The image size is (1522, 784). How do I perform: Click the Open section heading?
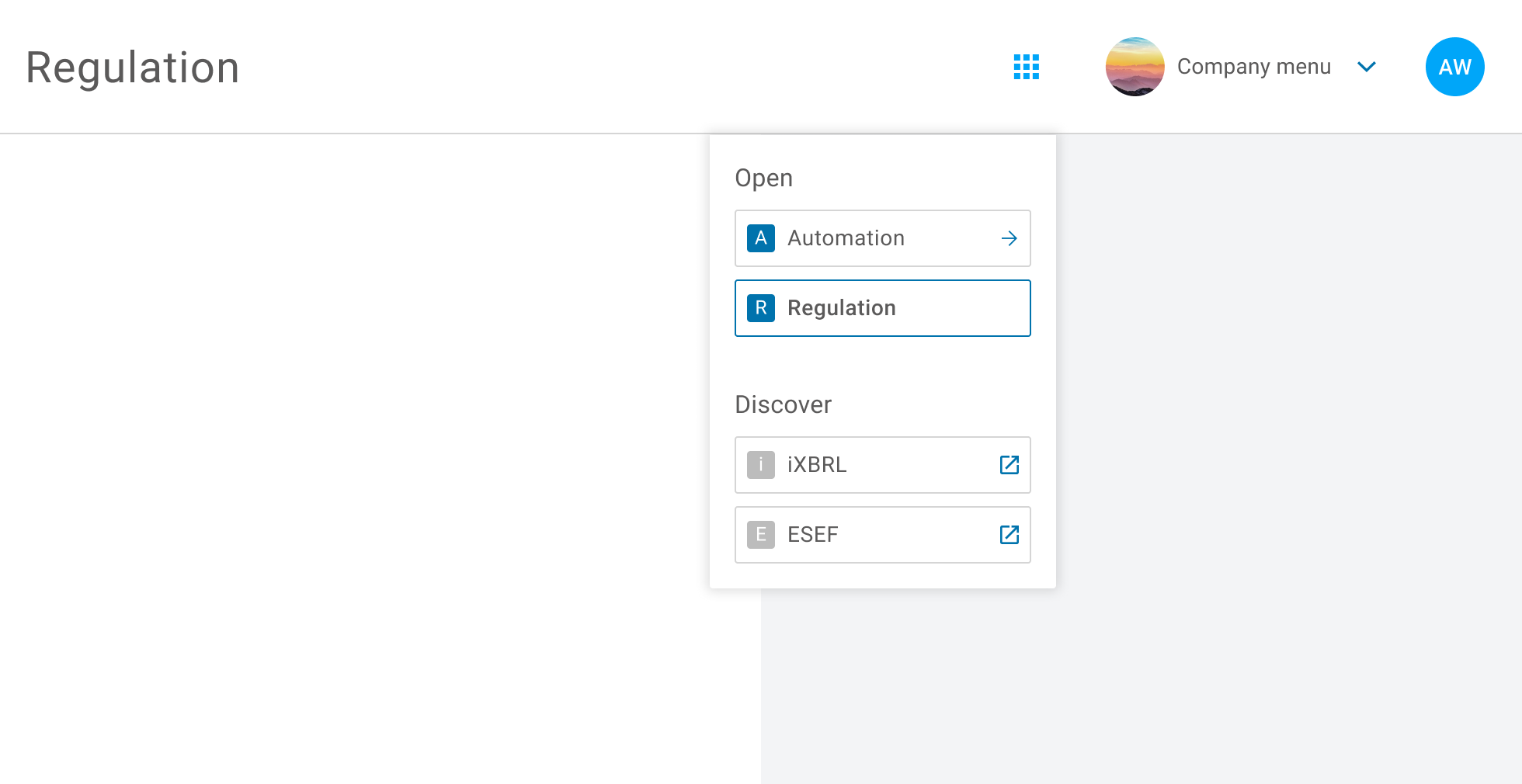[763, 179]
